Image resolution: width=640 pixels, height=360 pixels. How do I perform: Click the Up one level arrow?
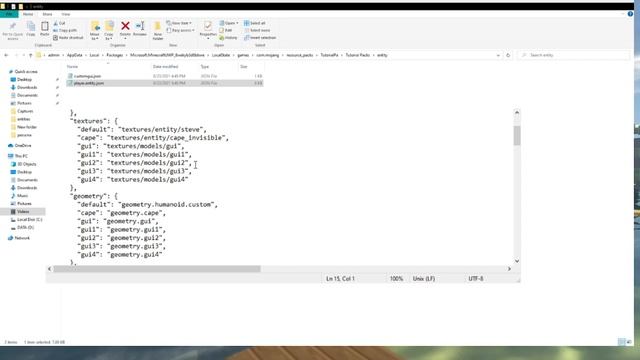[x=31, y=55]
